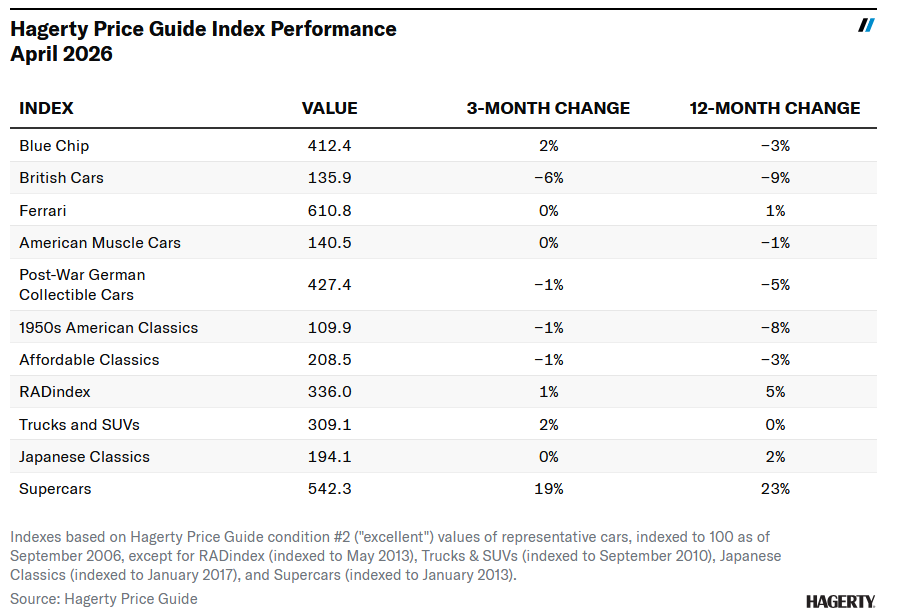Select the Ferrari row label

tap(43, 211)
